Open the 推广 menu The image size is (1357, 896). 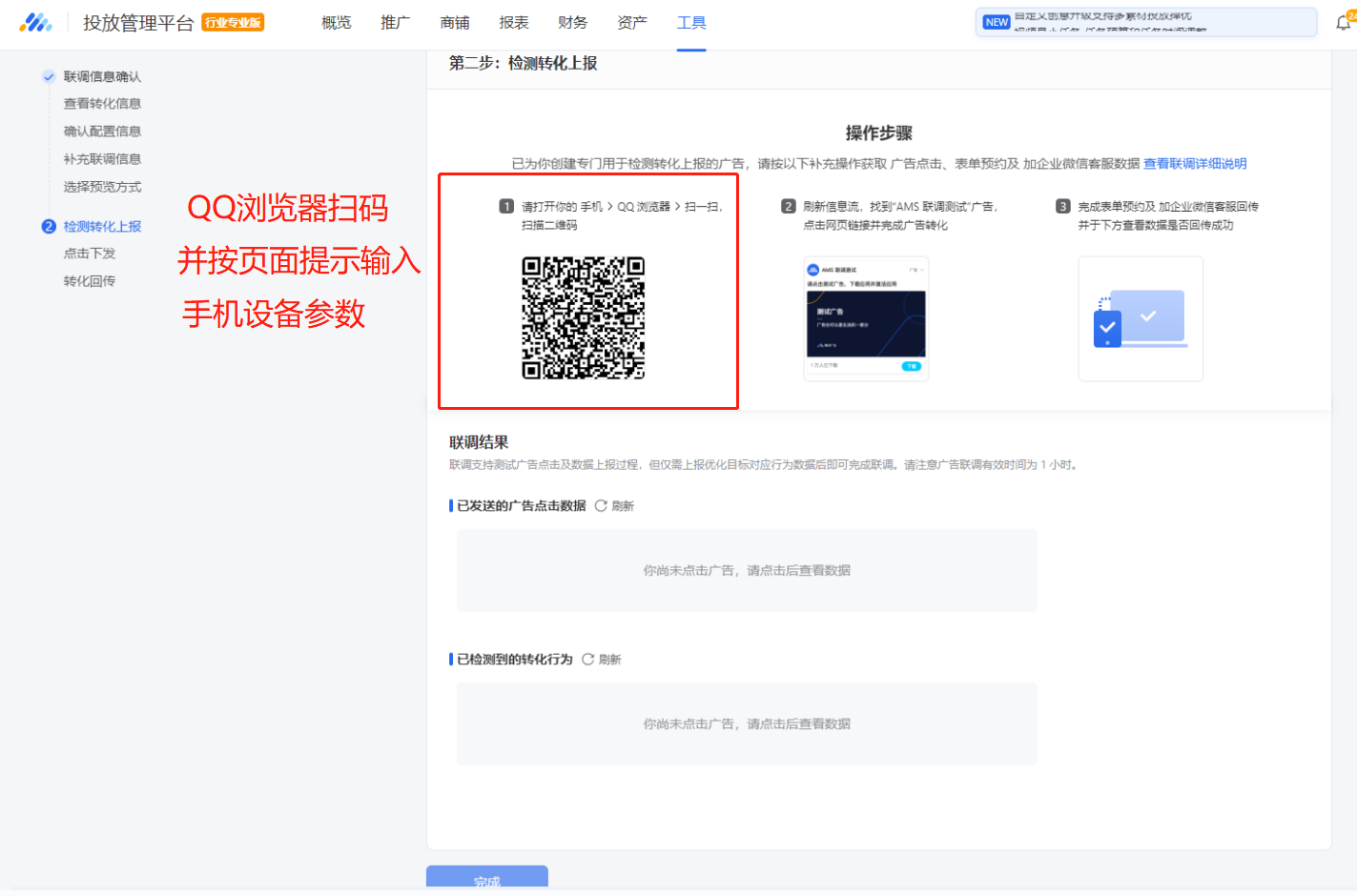395,23
